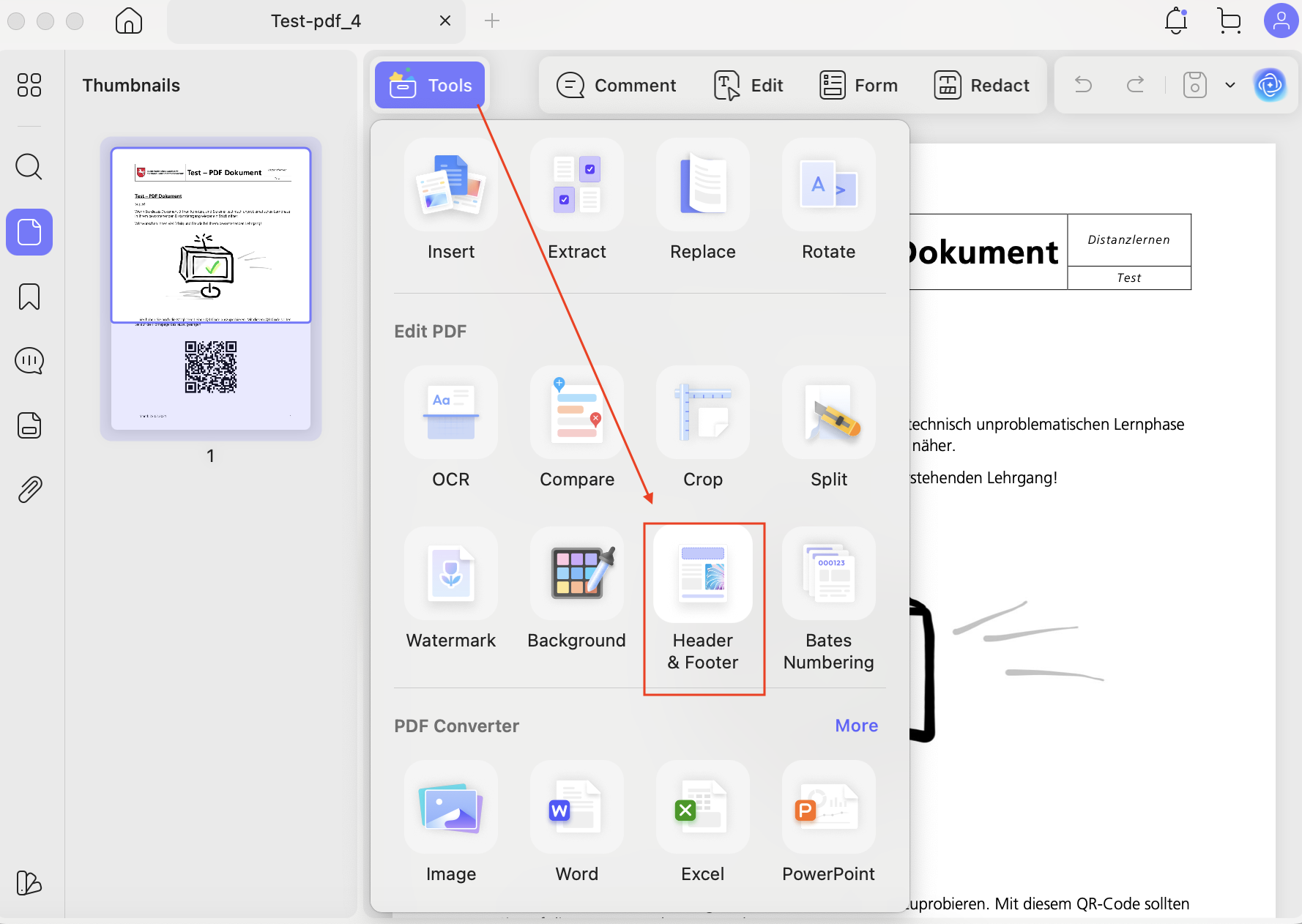The image size is (1302, 924).
Task: Open the Compare tool
Action: click(576, 431)
